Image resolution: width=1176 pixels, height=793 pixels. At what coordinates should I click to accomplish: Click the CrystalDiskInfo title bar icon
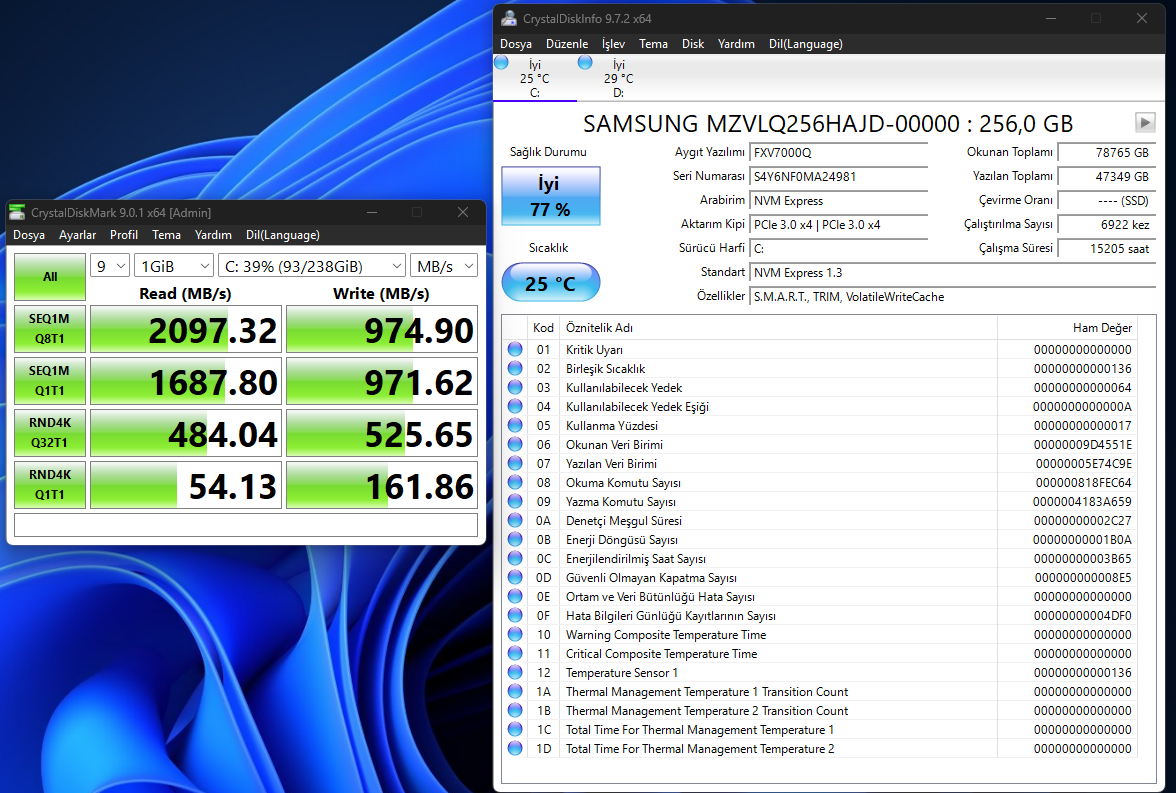[x=510, y=18]
